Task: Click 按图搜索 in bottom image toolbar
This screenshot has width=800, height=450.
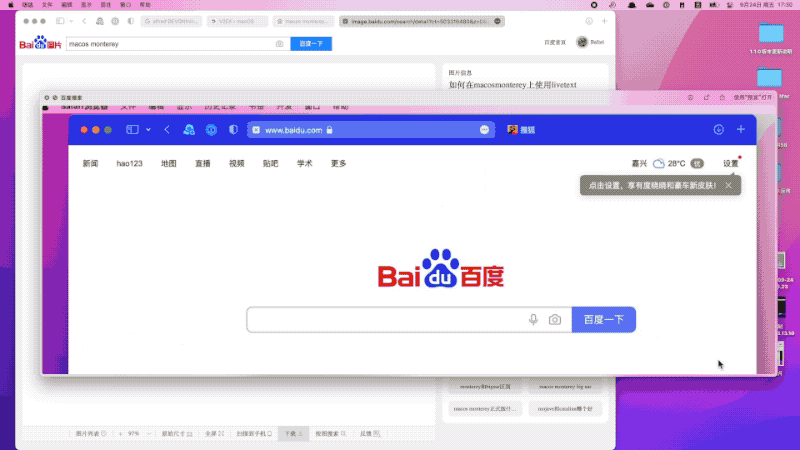Action: tap(331, 434)
